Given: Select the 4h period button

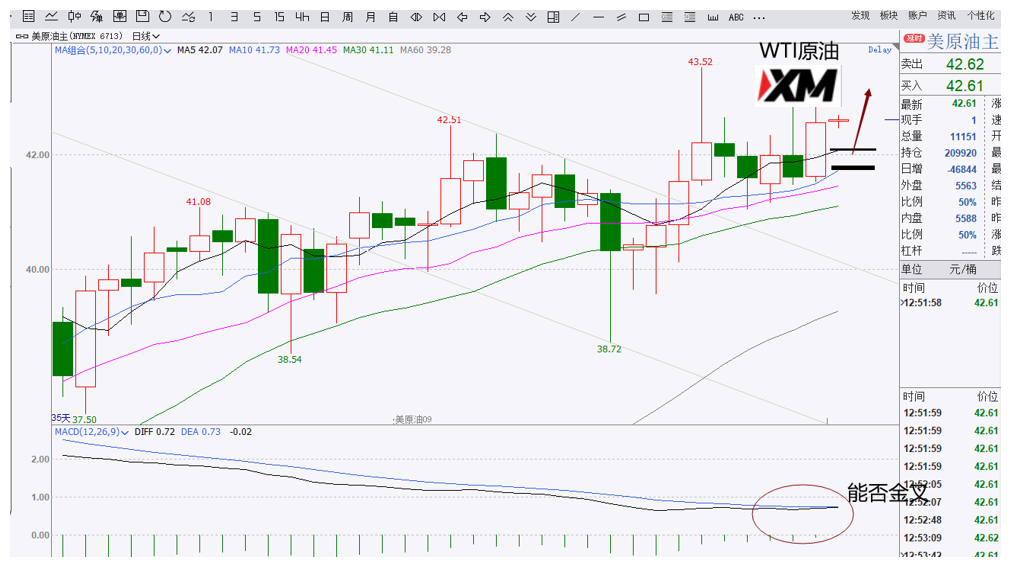Looking at the screenshot, I should coord(302,17).
